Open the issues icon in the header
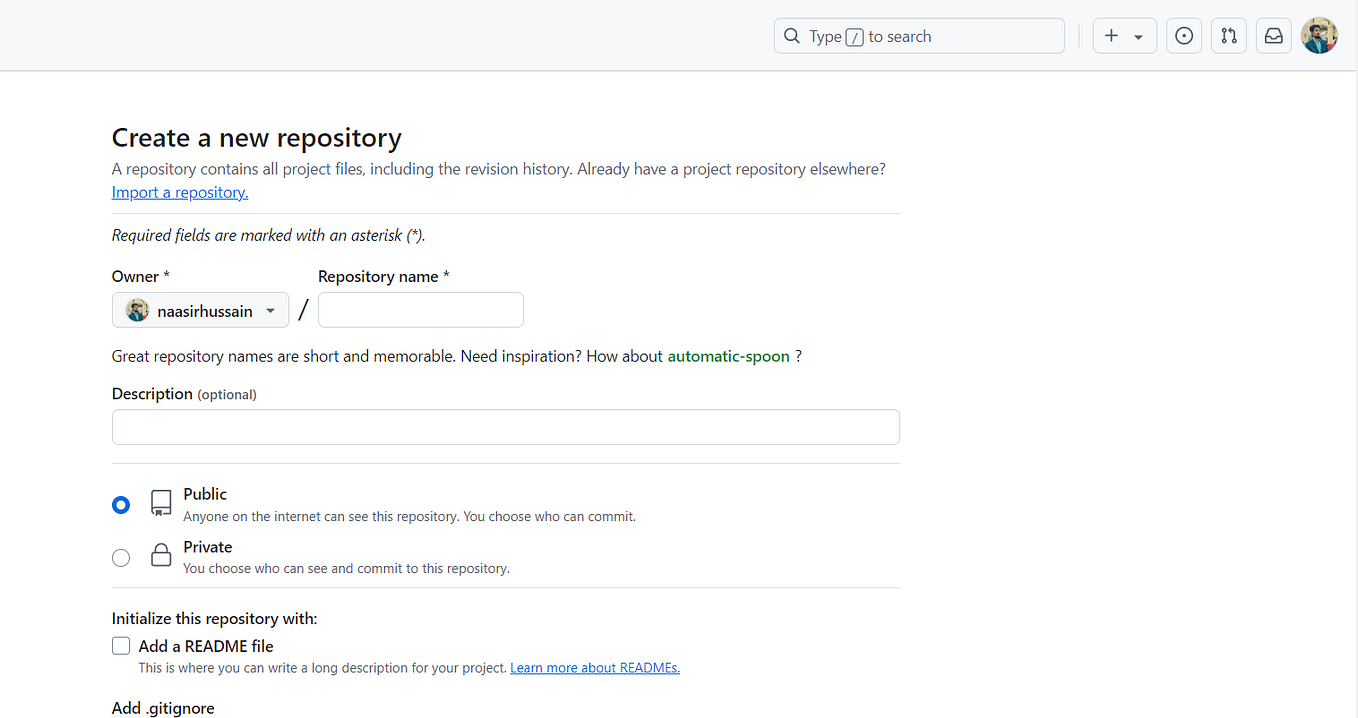 pos(1184,35)
